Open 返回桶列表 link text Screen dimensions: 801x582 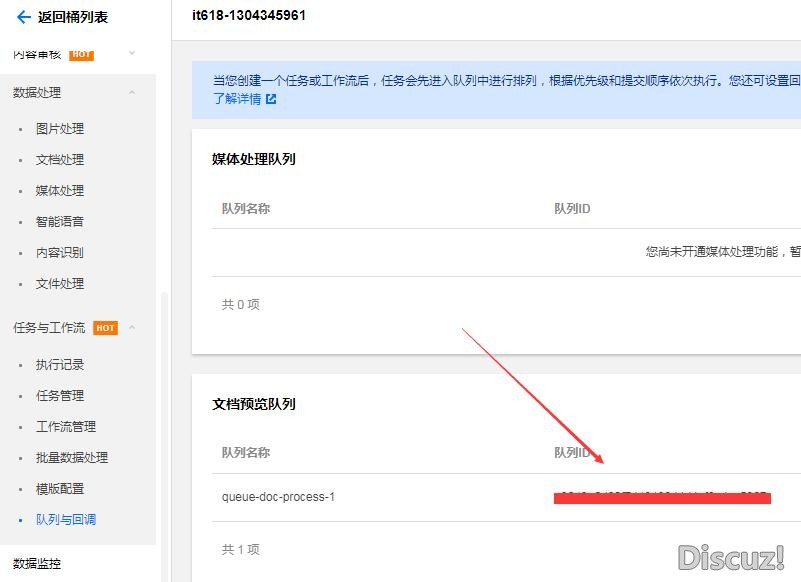(73, 17)
